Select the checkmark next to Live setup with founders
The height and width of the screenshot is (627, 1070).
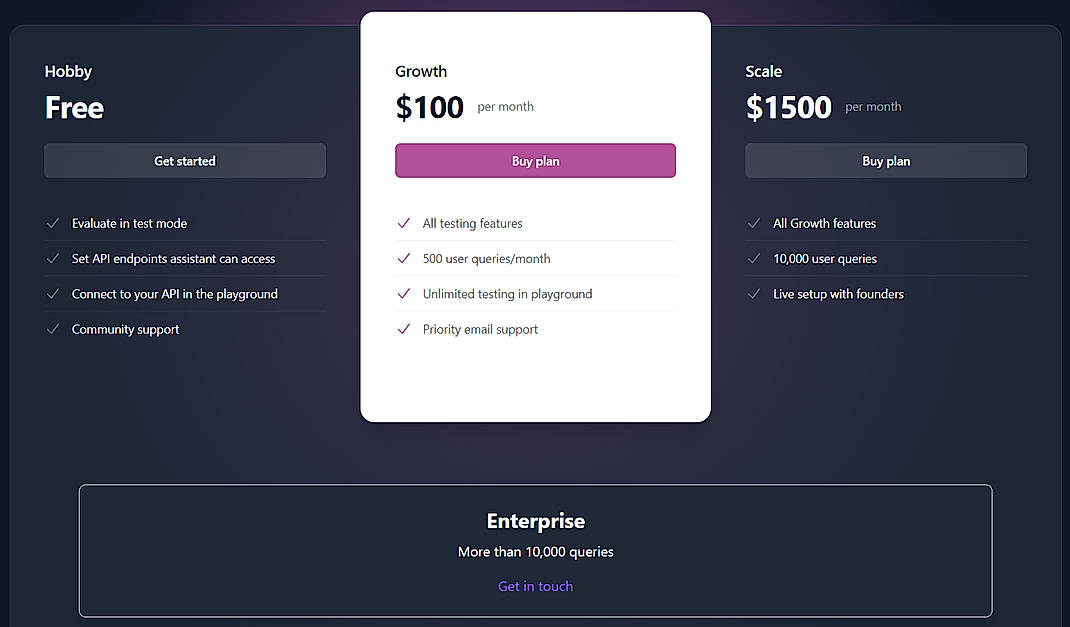[x=753, y=293]
